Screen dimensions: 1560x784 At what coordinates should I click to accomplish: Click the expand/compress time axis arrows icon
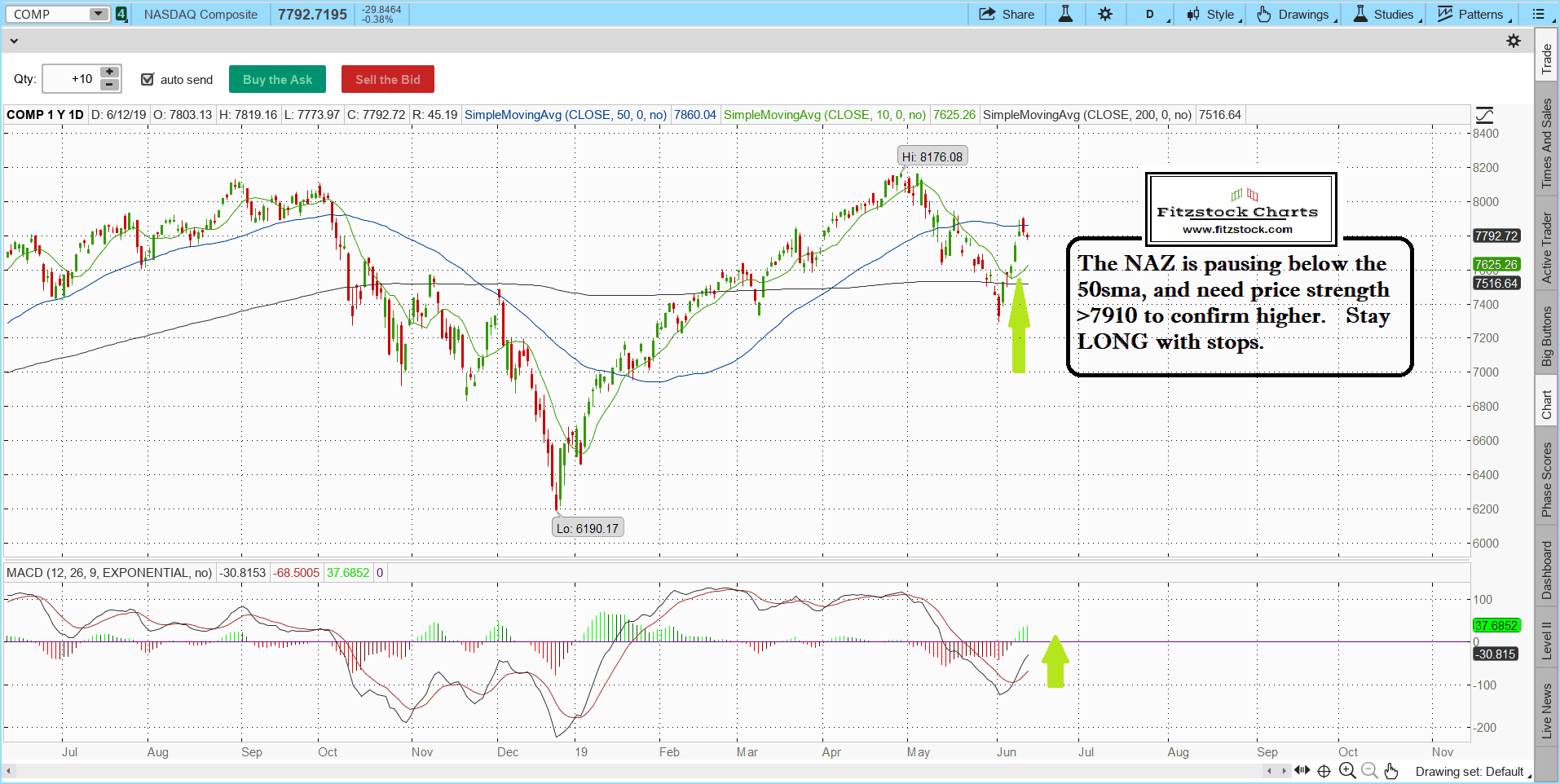coord(1302,771)
